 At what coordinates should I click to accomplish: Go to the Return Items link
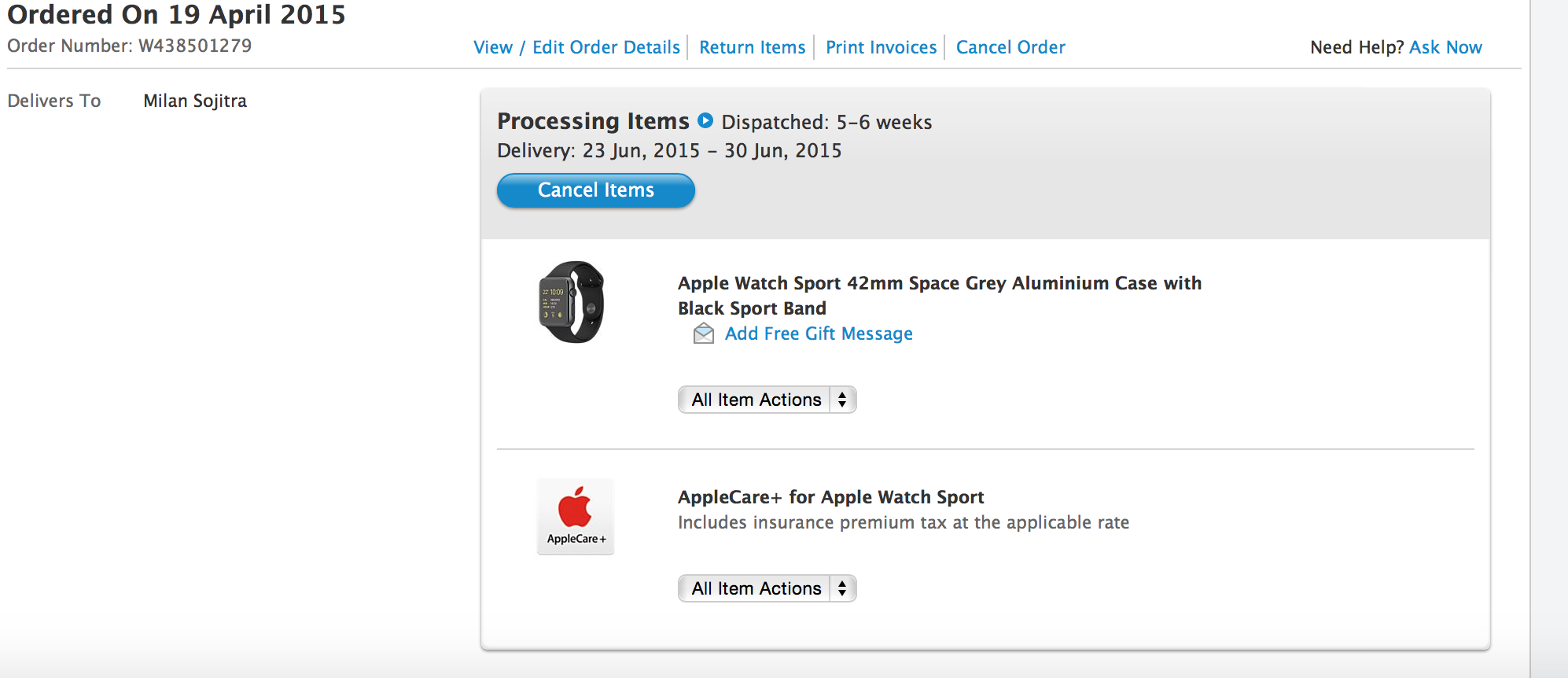coord(752,47)
